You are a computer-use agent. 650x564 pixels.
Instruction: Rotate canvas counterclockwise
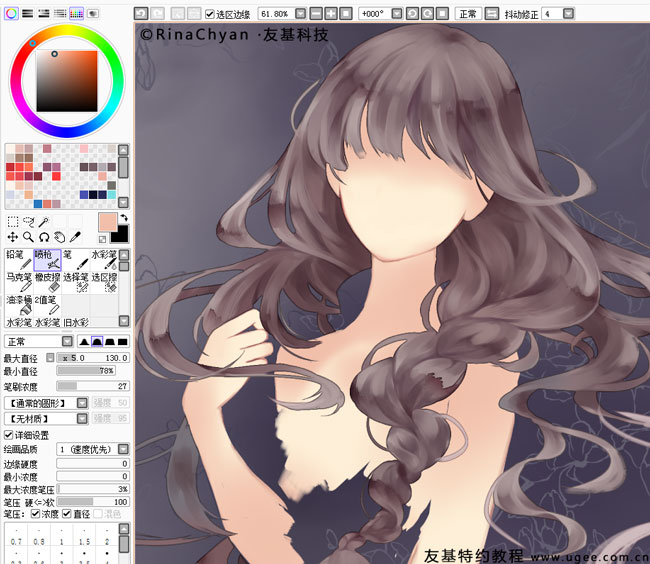[x=412, y=14]
